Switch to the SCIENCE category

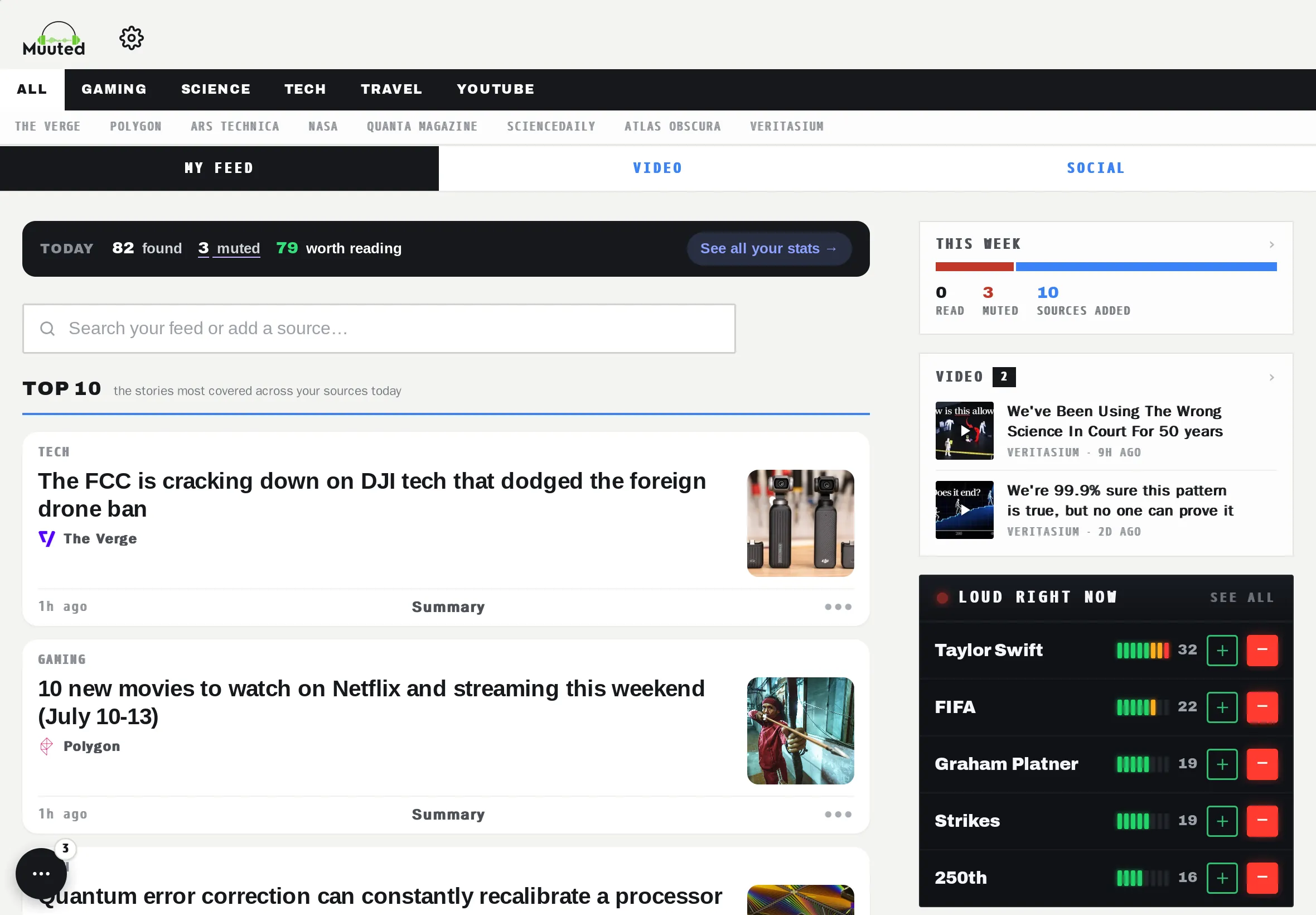(215, 89)
